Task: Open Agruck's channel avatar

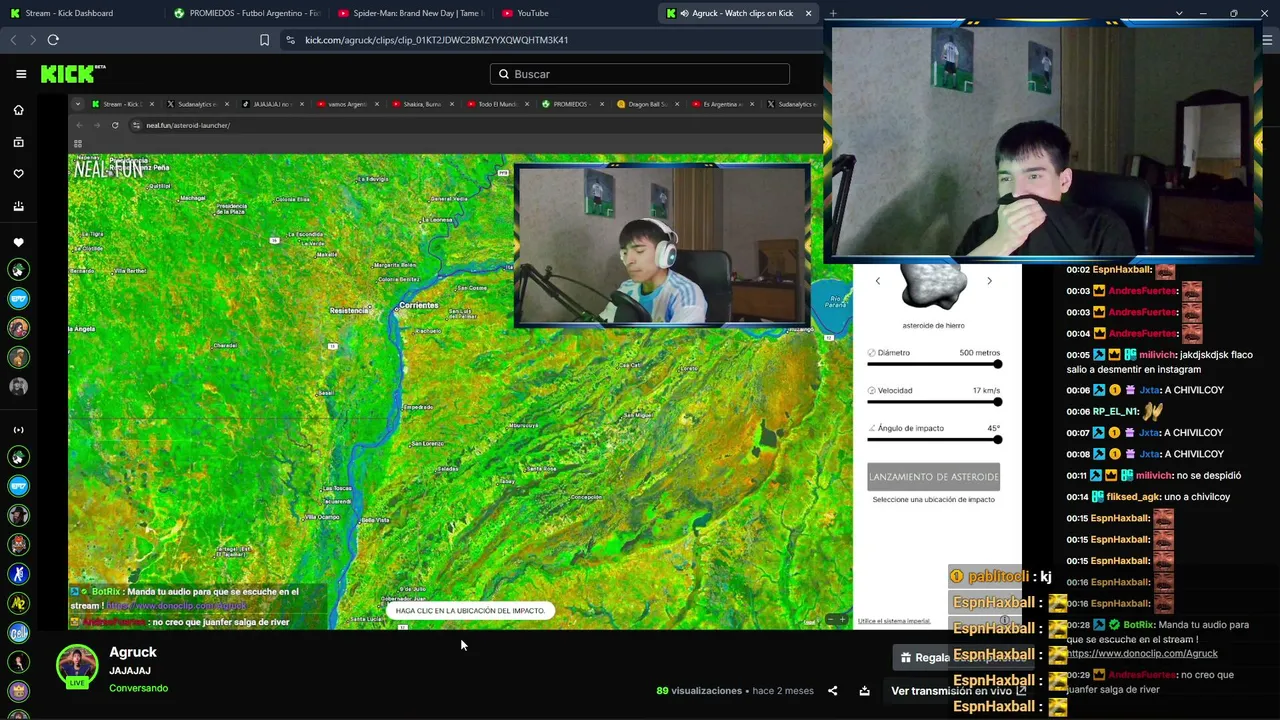Action: click(x=77, y=667)
